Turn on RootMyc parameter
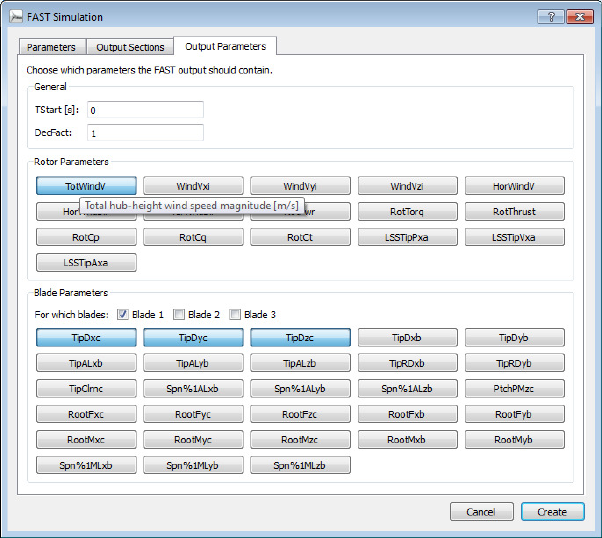 [x=193, y=440]
